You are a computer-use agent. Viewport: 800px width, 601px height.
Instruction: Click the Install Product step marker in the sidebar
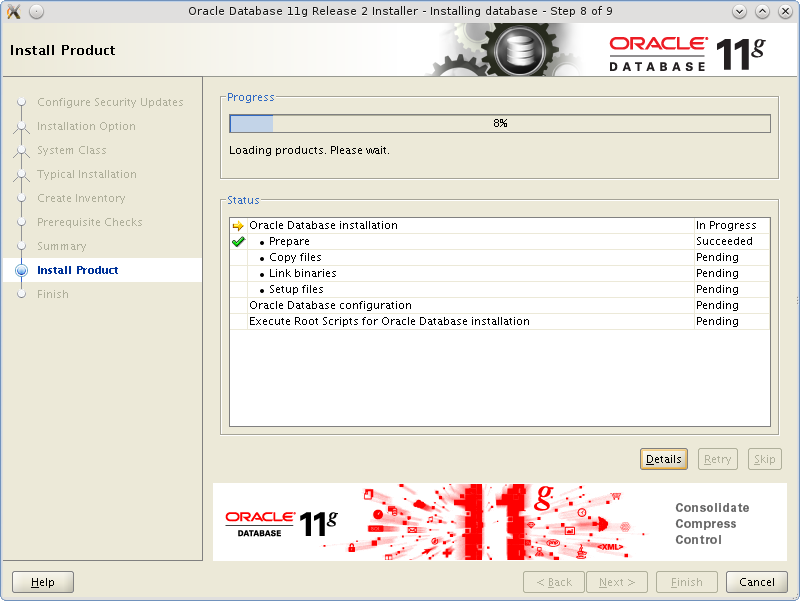pyautogui.click(x=22, y=270)
